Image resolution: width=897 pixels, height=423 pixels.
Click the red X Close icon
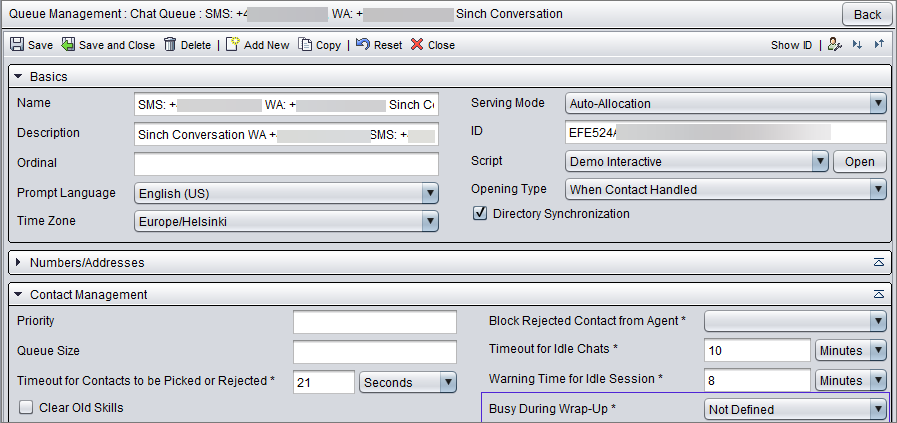[x=417, y=45]
